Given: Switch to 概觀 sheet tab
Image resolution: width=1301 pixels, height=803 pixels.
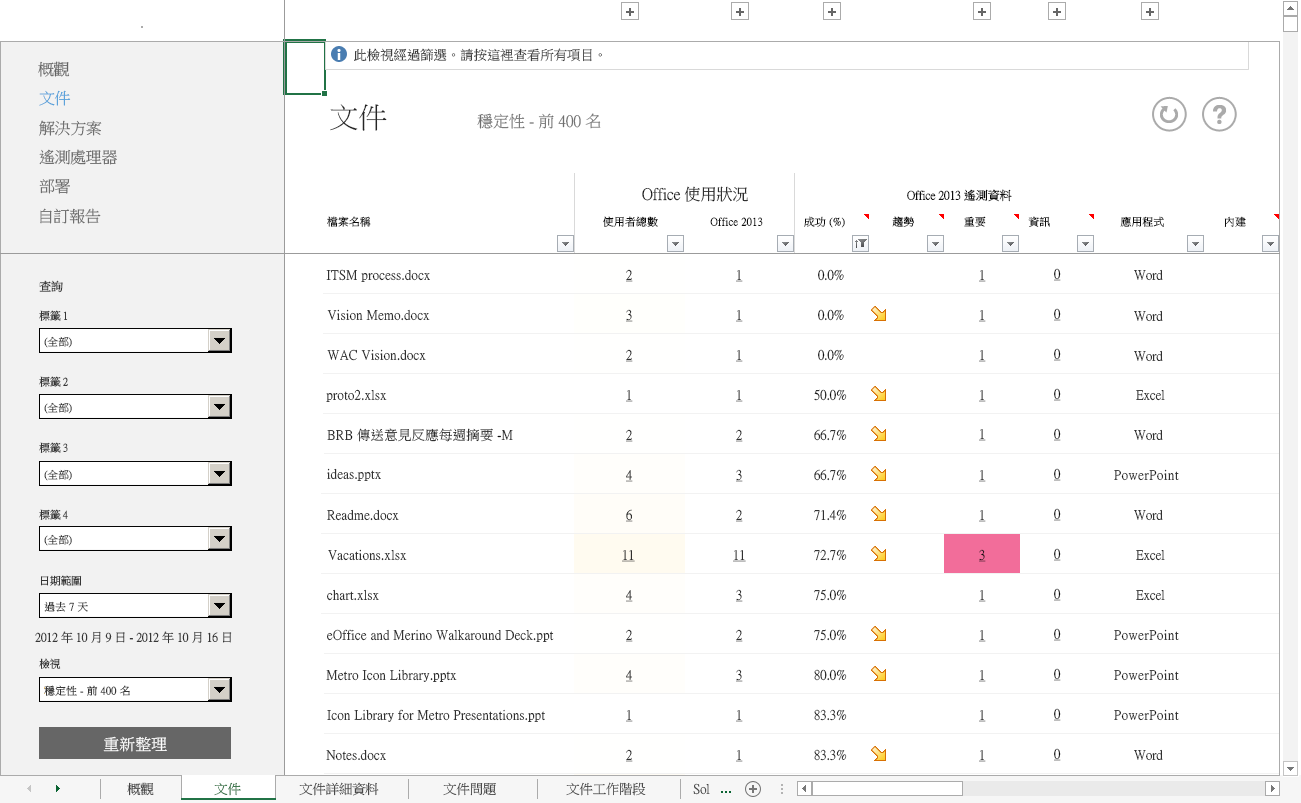Looking at the screenshot, I should pos(141,789).
